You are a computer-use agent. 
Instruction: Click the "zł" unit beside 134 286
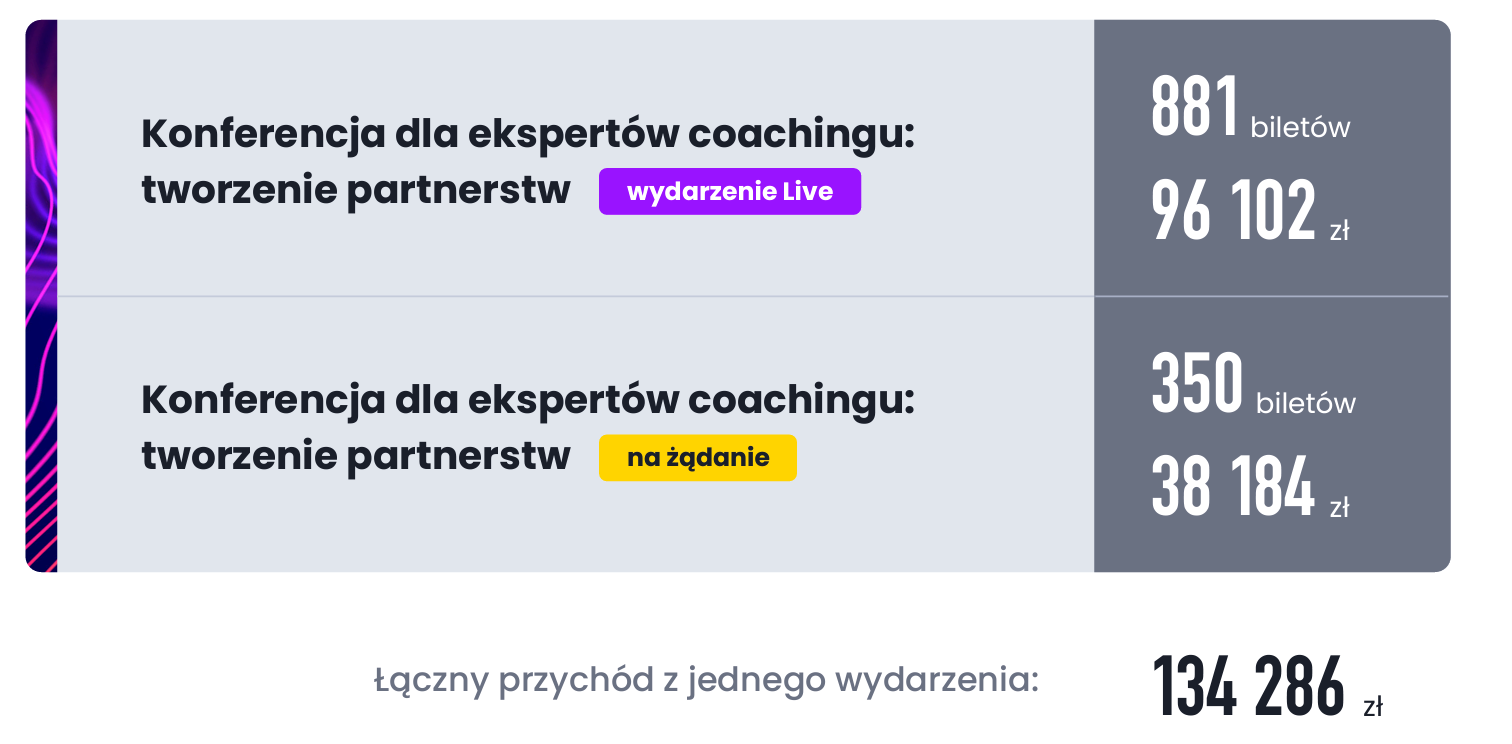(1372, 707)
